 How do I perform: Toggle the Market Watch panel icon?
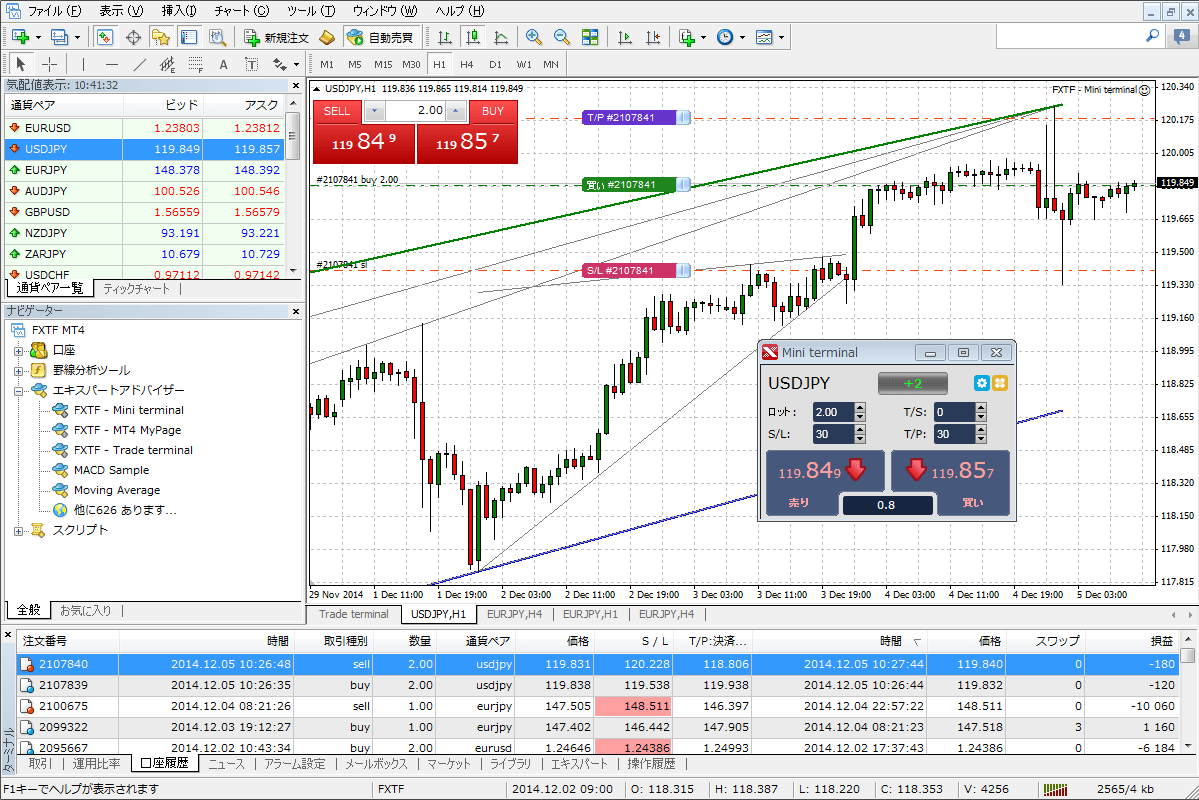(104, 37)
